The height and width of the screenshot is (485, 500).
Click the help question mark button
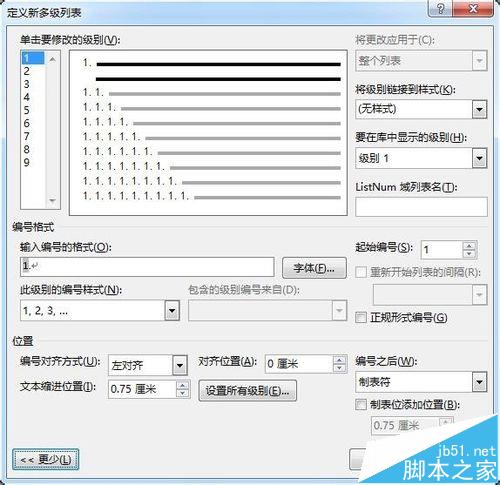pos(440,8)
